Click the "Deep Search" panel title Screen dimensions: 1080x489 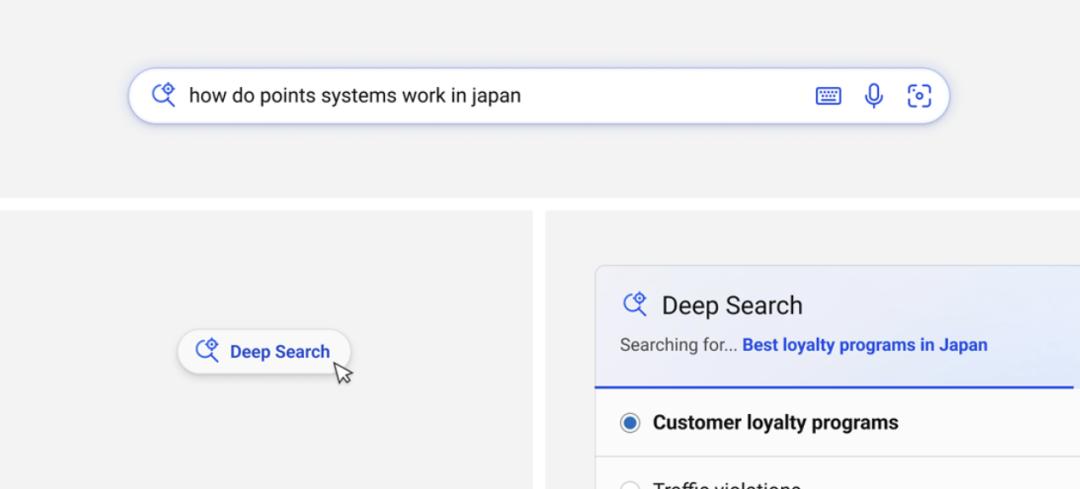[732, 305]
